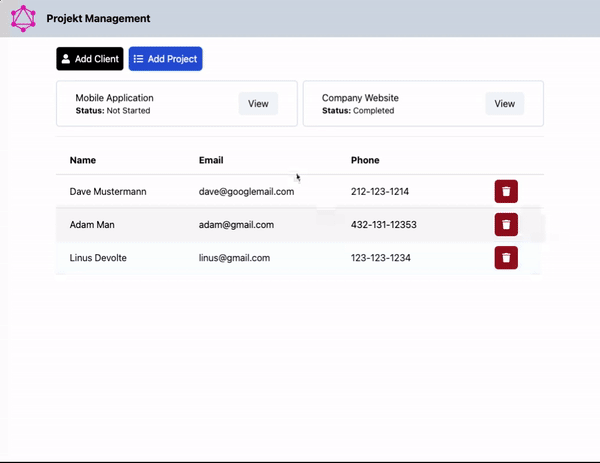
Task: Select the name Adam Man
Action: pyautogui.click(x=92, y=225)
